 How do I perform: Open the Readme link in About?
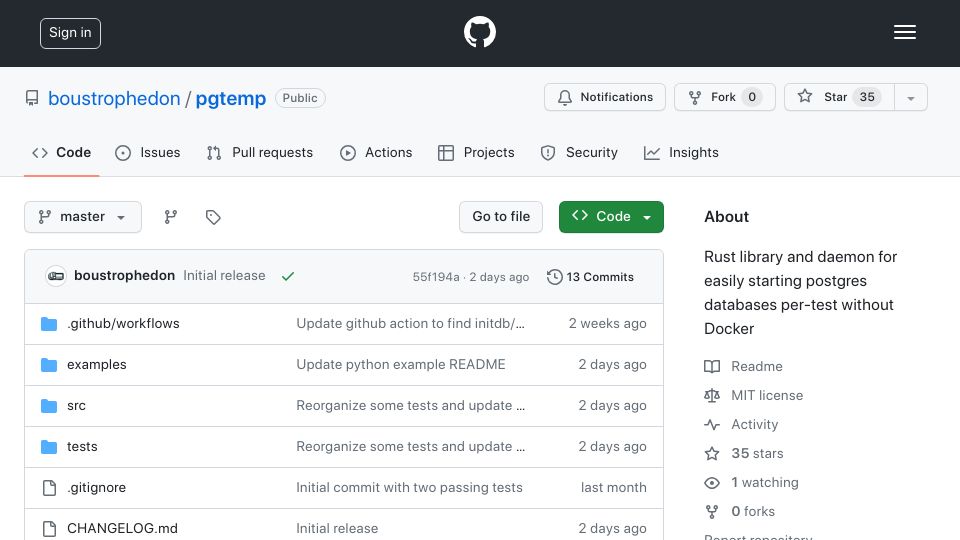pyautogui.click(x=757, y=366)
